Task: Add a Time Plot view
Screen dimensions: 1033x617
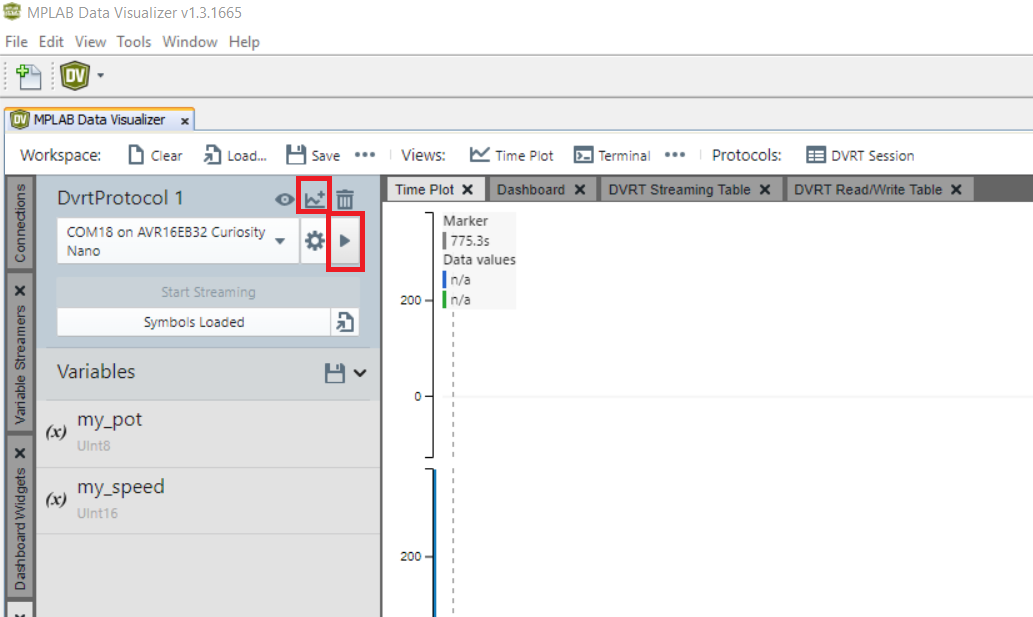Action: 511,155
